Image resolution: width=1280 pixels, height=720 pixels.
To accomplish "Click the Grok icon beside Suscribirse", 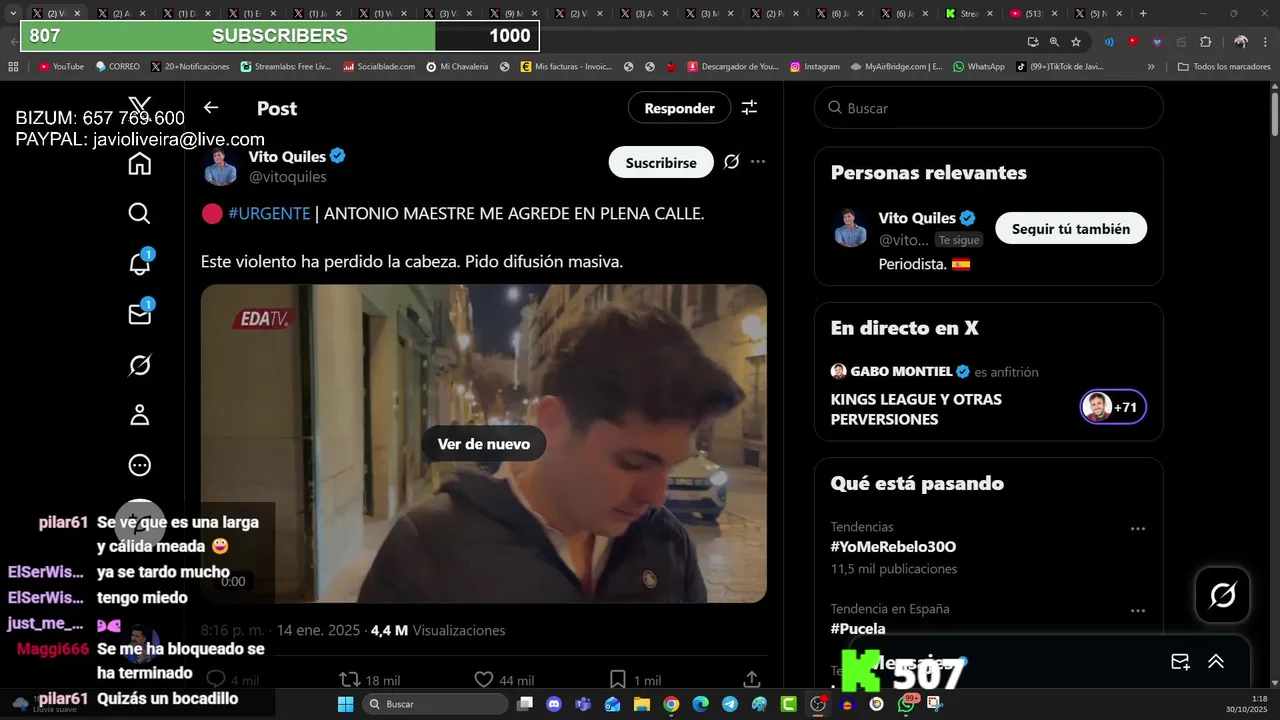I will coord(731,162).
